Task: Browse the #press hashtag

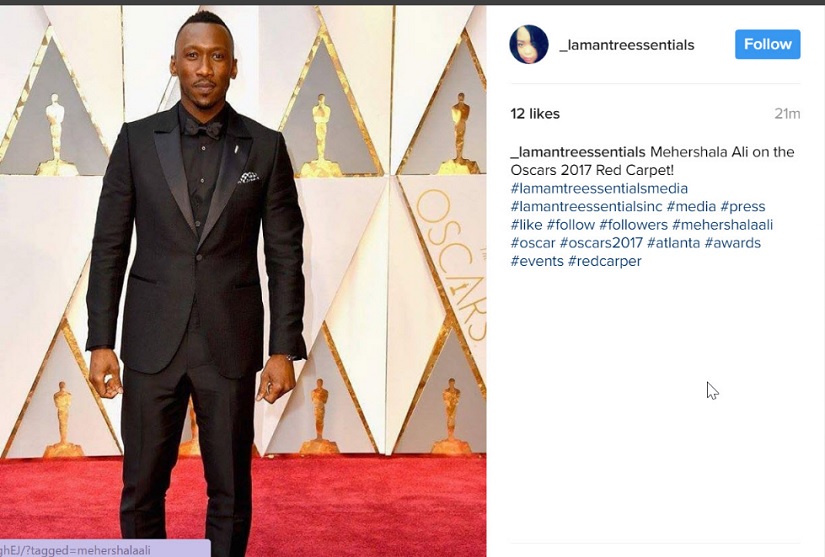Action: click(x=743, y=206)
